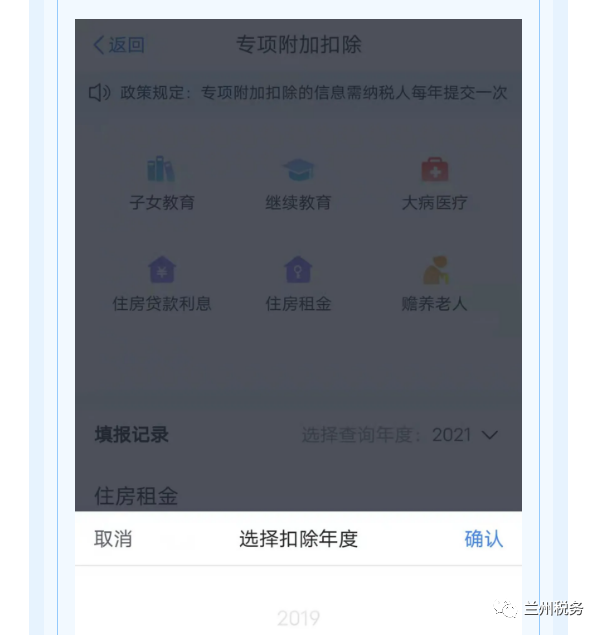Image resolution: width=603 pixels, height=635 pixels.
Task: Open the 住房租金 house key icon
Action: tap(298, 269)
